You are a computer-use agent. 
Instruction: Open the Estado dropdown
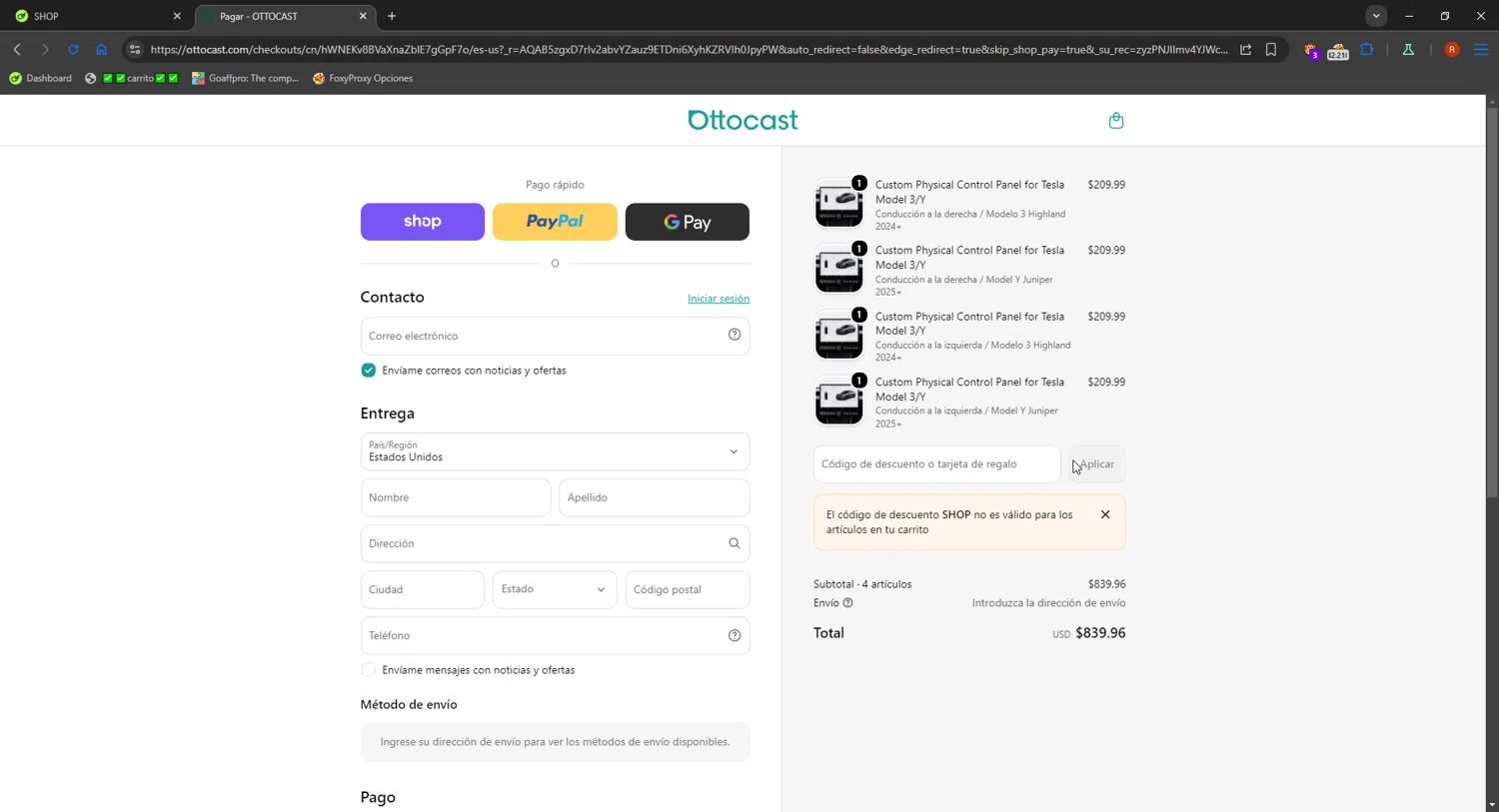[555, 589]
